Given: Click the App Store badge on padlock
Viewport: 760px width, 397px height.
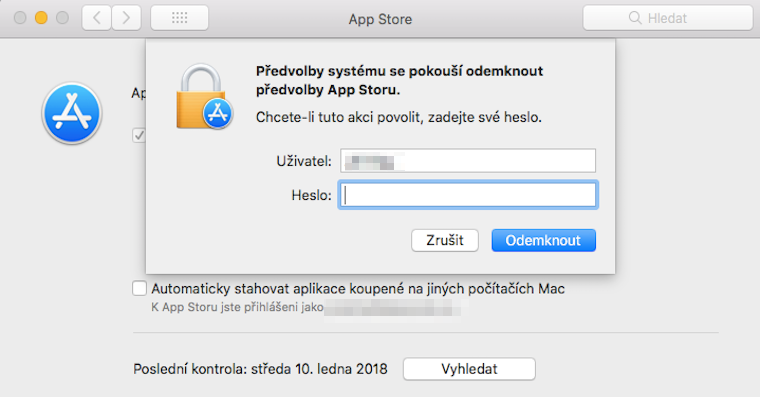Looking at the screenshot, I should (218, 113).
